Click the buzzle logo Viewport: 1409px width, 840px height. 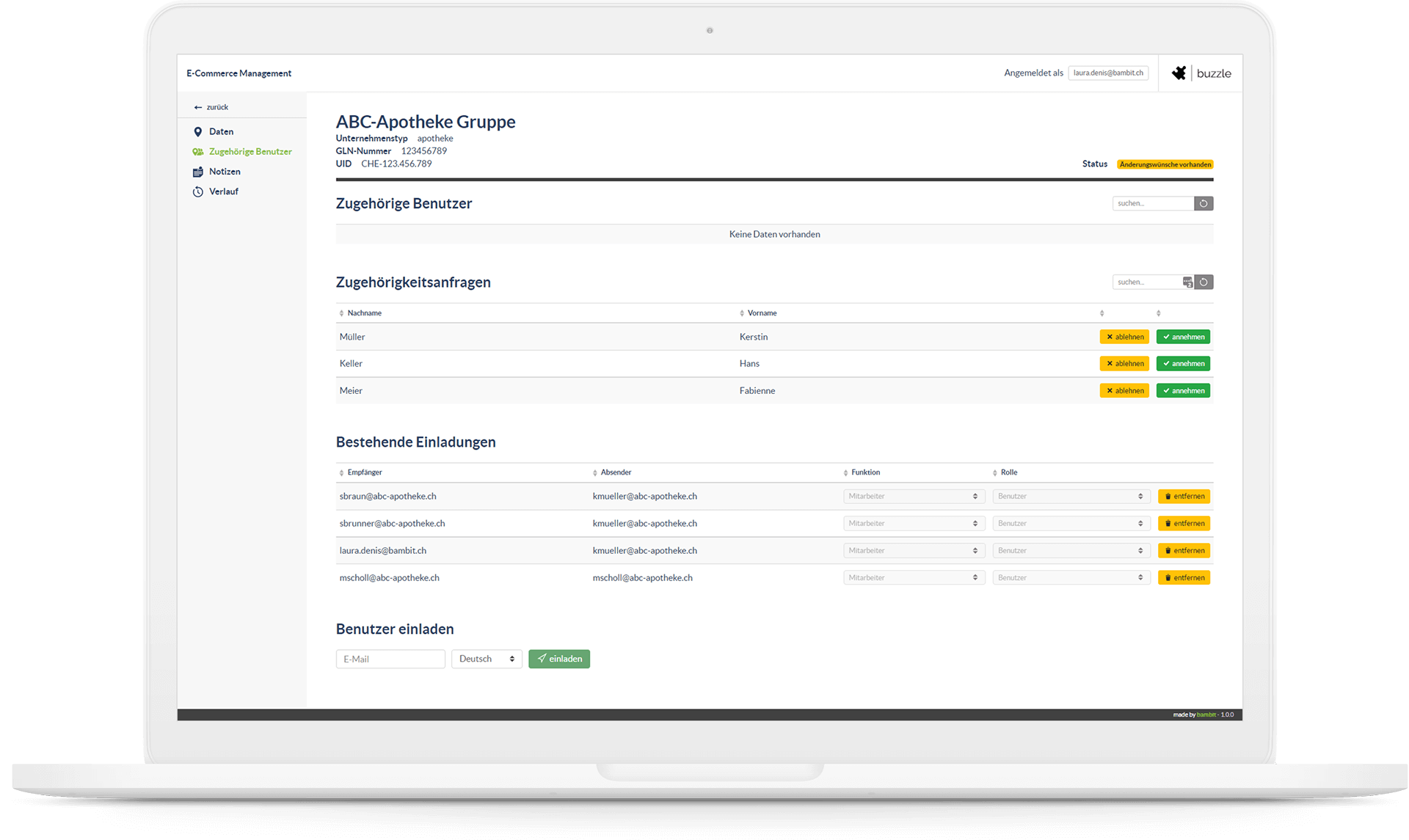(x=1201, y=73)
